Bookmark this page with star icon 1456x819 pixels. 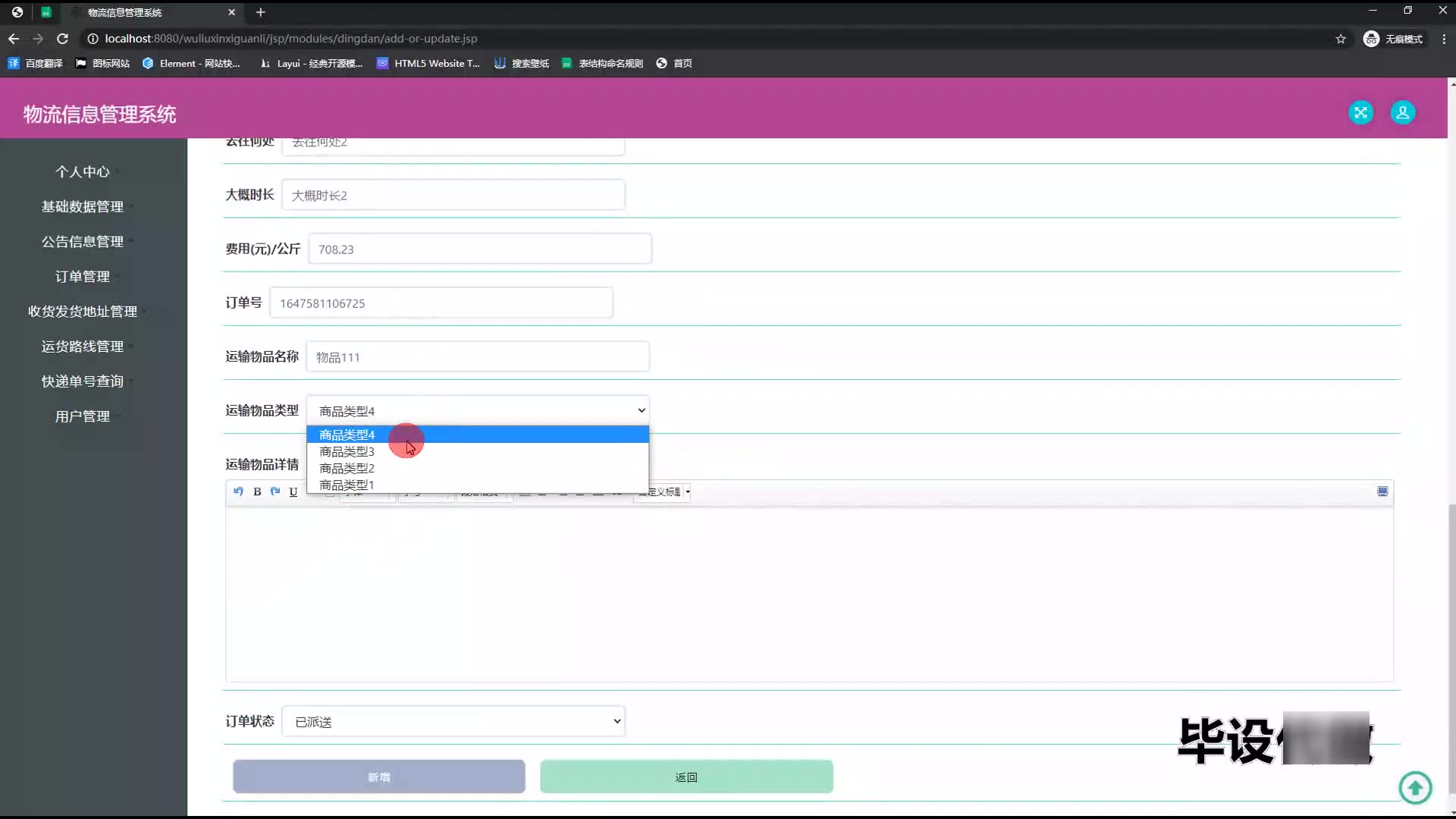[x=1341, y=39]
